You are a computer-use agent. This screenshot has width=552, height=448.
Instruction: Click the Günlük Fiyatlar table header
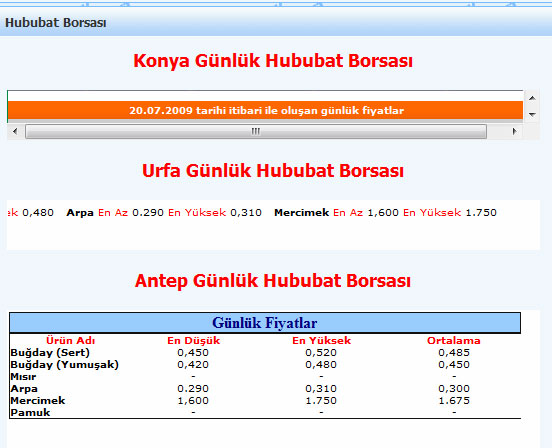point(265,323)
